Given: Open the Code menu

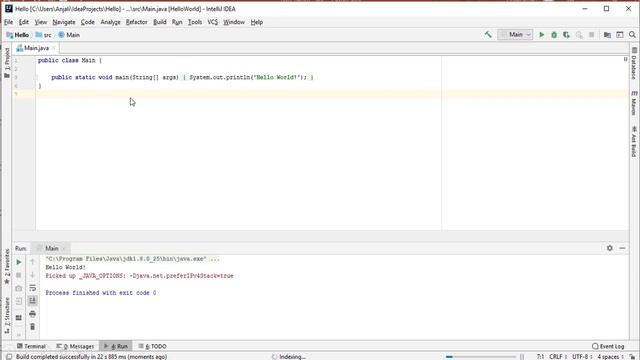Looking at the screenshot, I should click(x=87, y=22).
